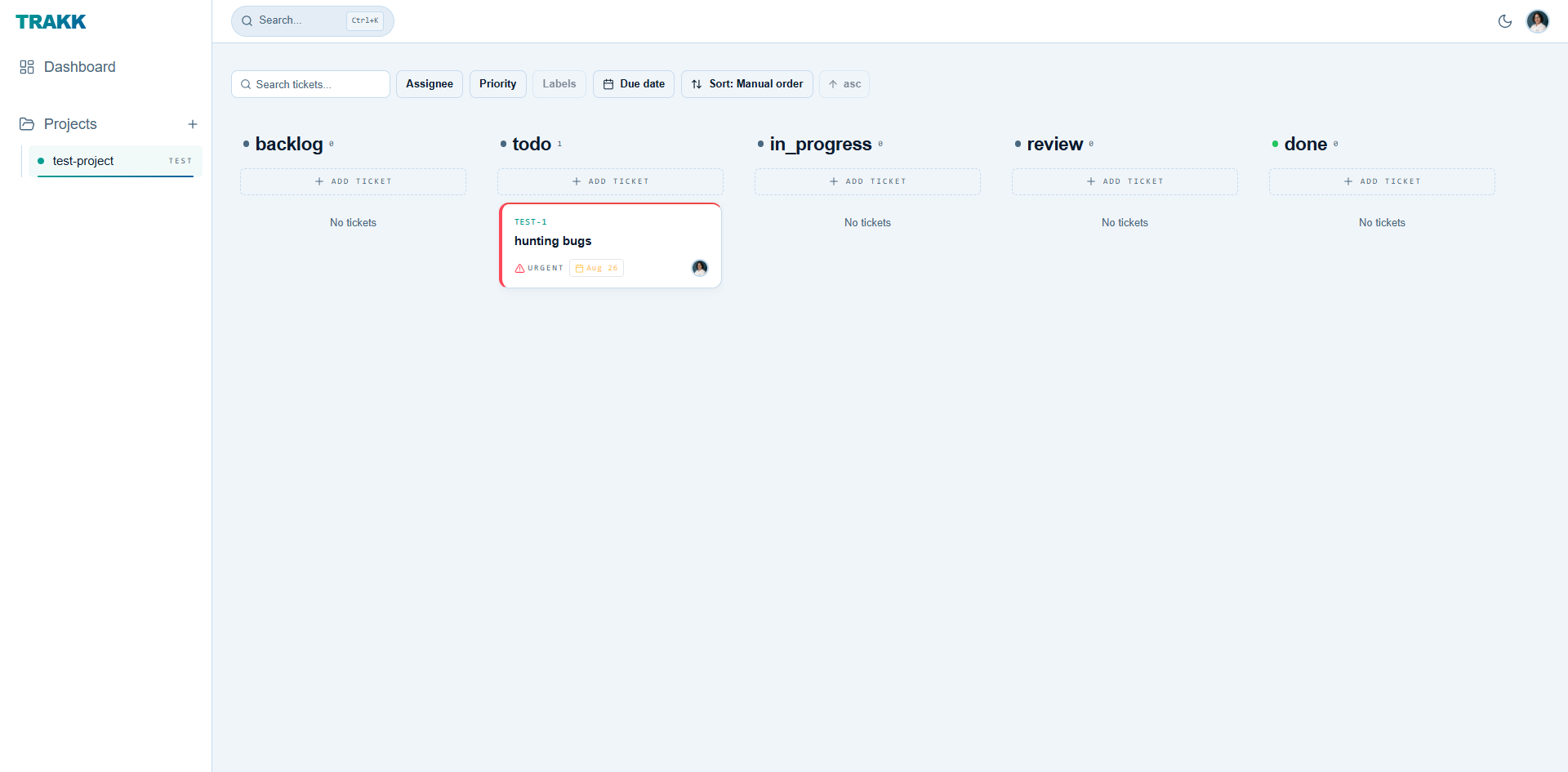Open Dashboard menu item
This screenshot has width=1568, height=772.
[x=80, y=67]
